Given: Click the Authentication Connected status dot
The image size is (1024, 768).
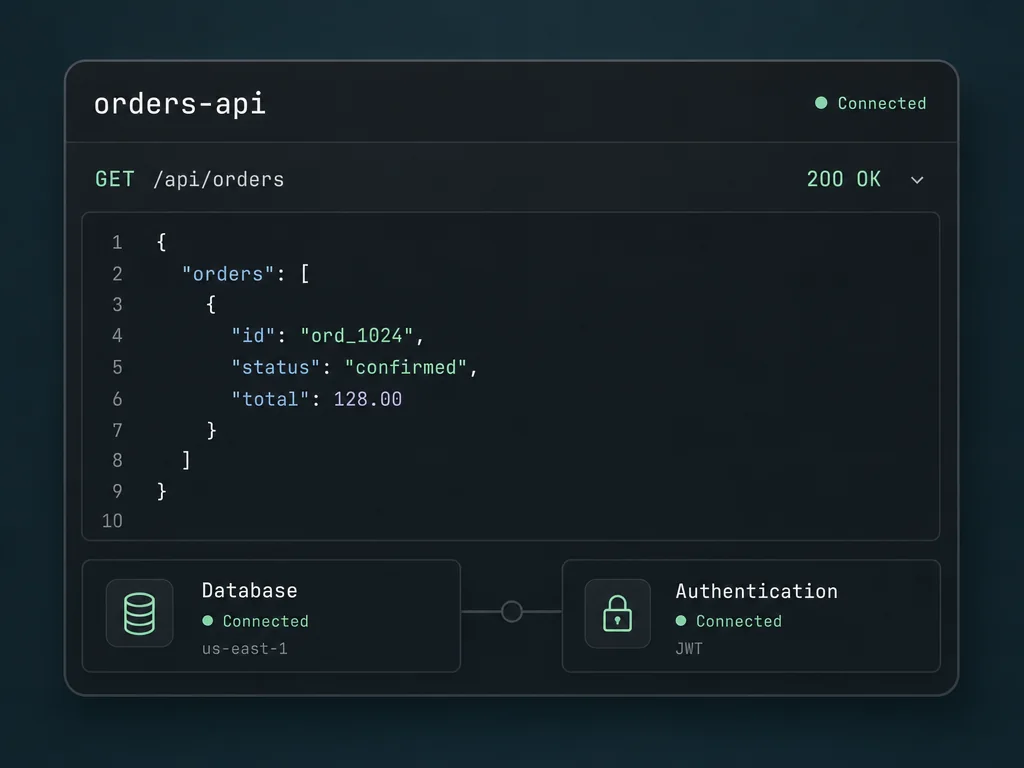Looking at the screenshot, I should coord(680,620).
